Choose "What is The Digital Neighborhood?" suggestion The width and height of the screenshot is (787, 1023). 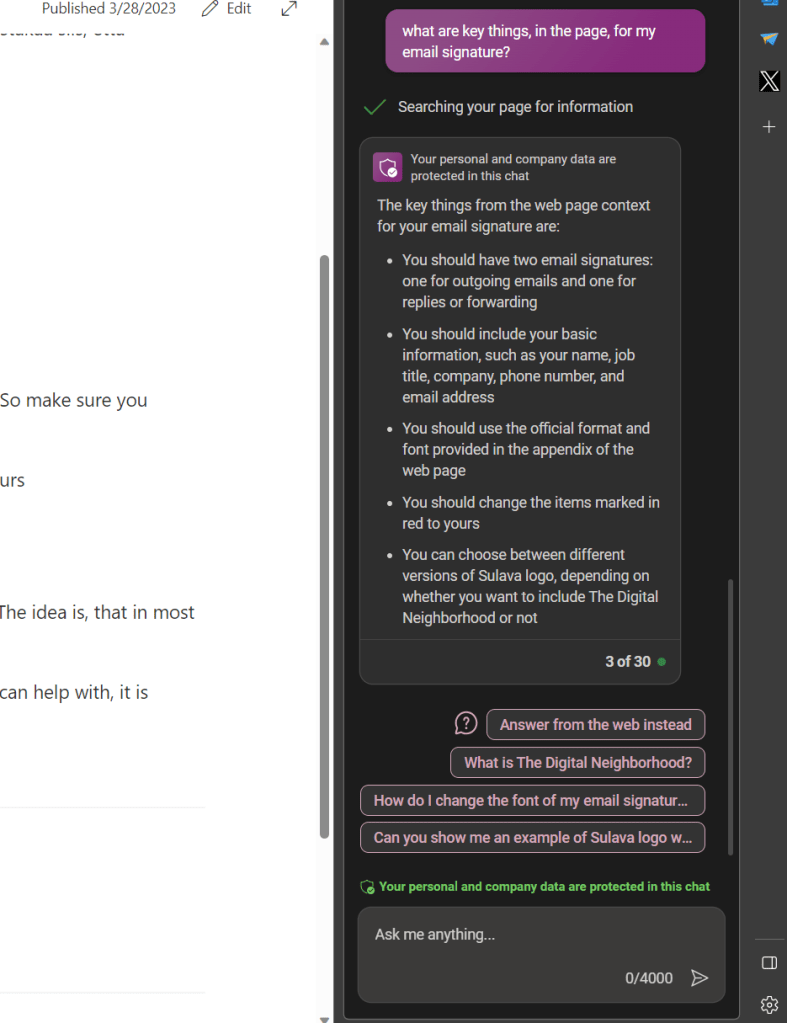(577, 762)
